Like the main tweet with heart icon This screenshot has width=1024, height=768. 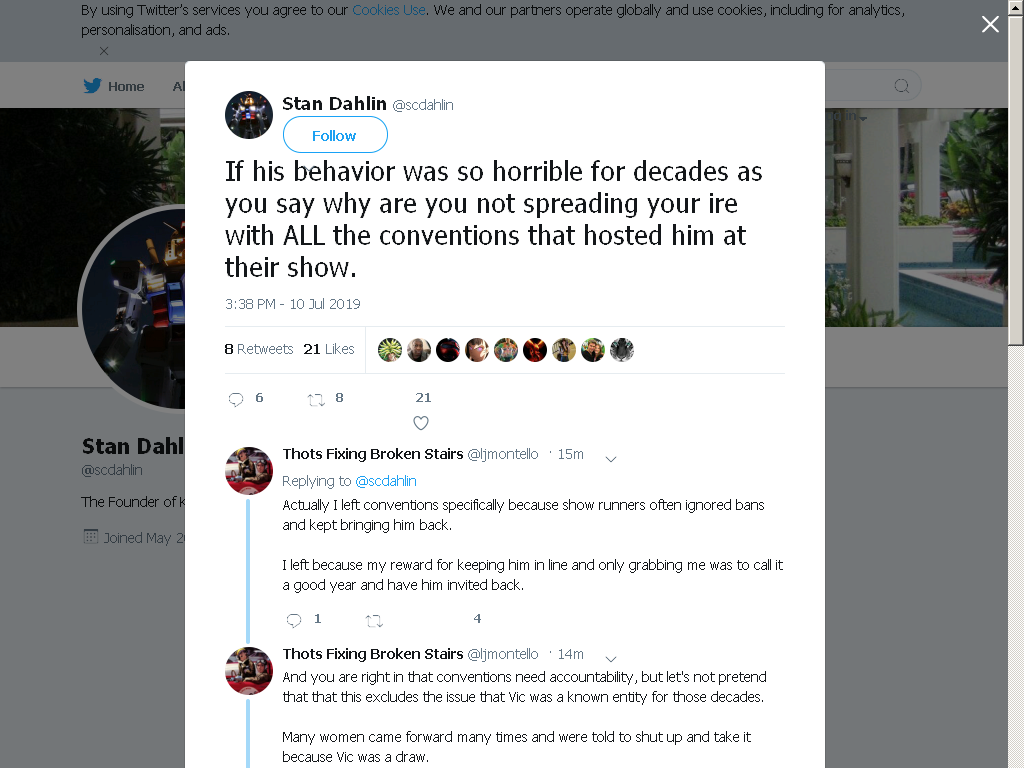[x=421, y=423]
